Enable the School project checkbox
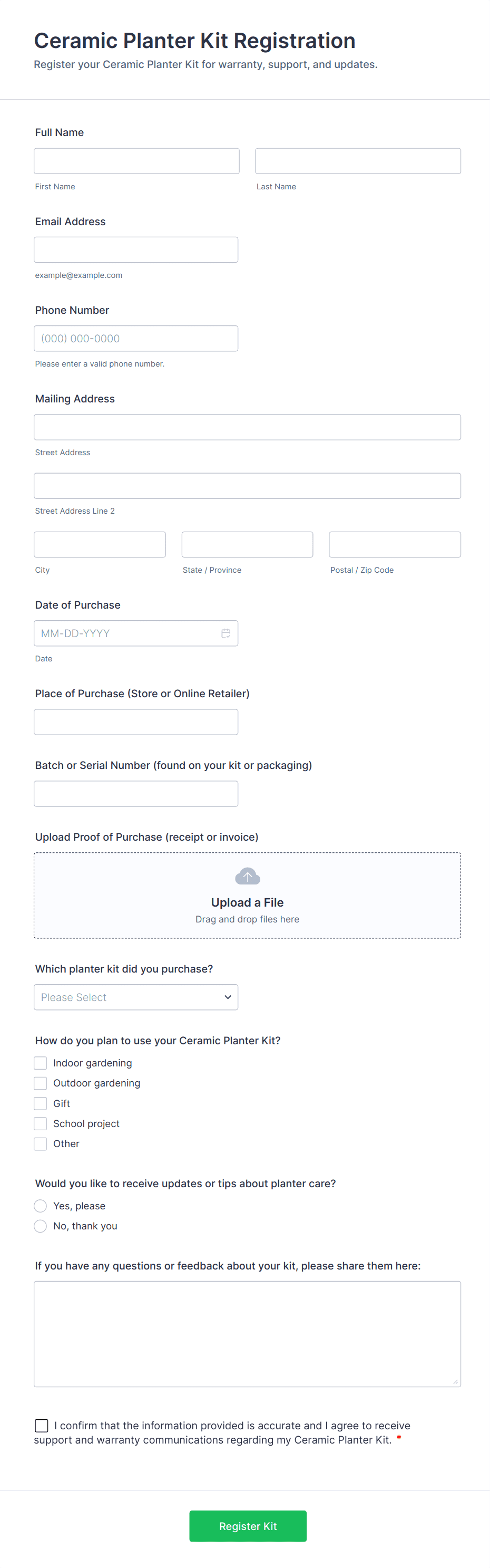490x1568 pixels. [40, 1123]
